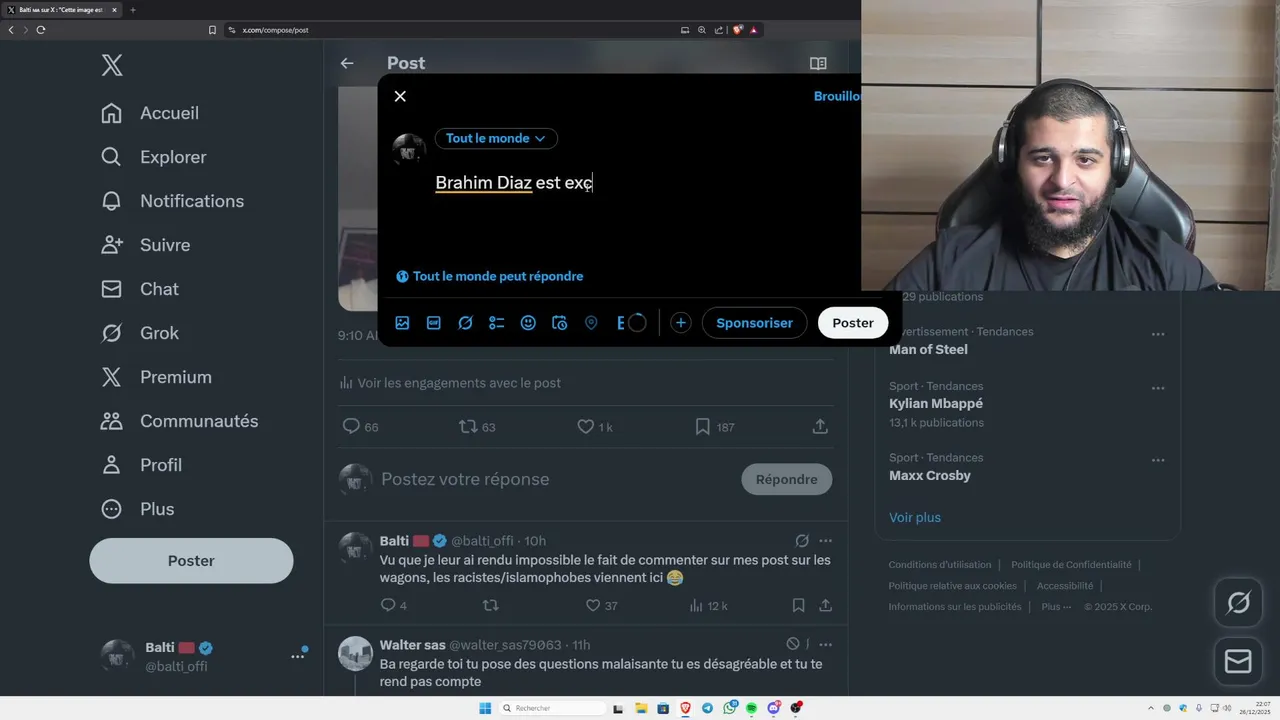1280x720 pixels.
Task: Click the sidebar Poster button
Action: (191, 561)
